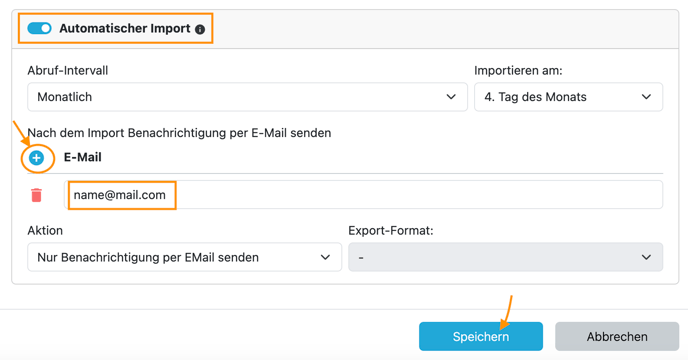The image size is (688, 360).
Task: Click into the name@mail.com e-mail field
Action: pyautogui.click(x=363, y=194)
